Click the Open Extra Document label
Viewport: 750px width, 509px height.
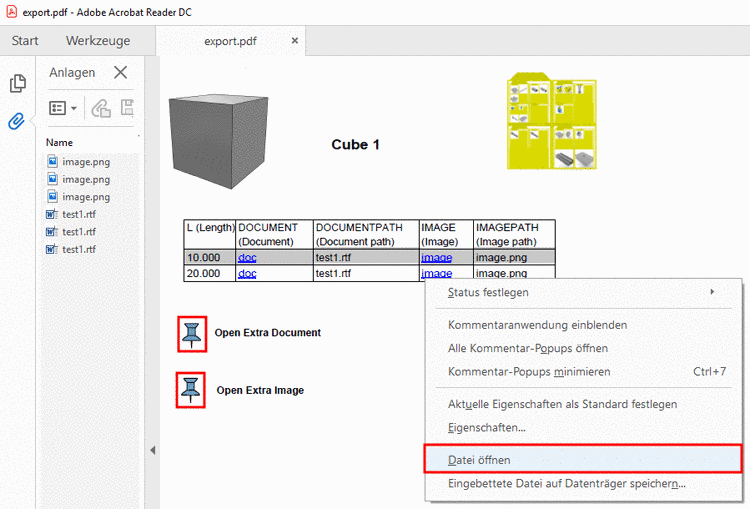click(x=267, y=333)
